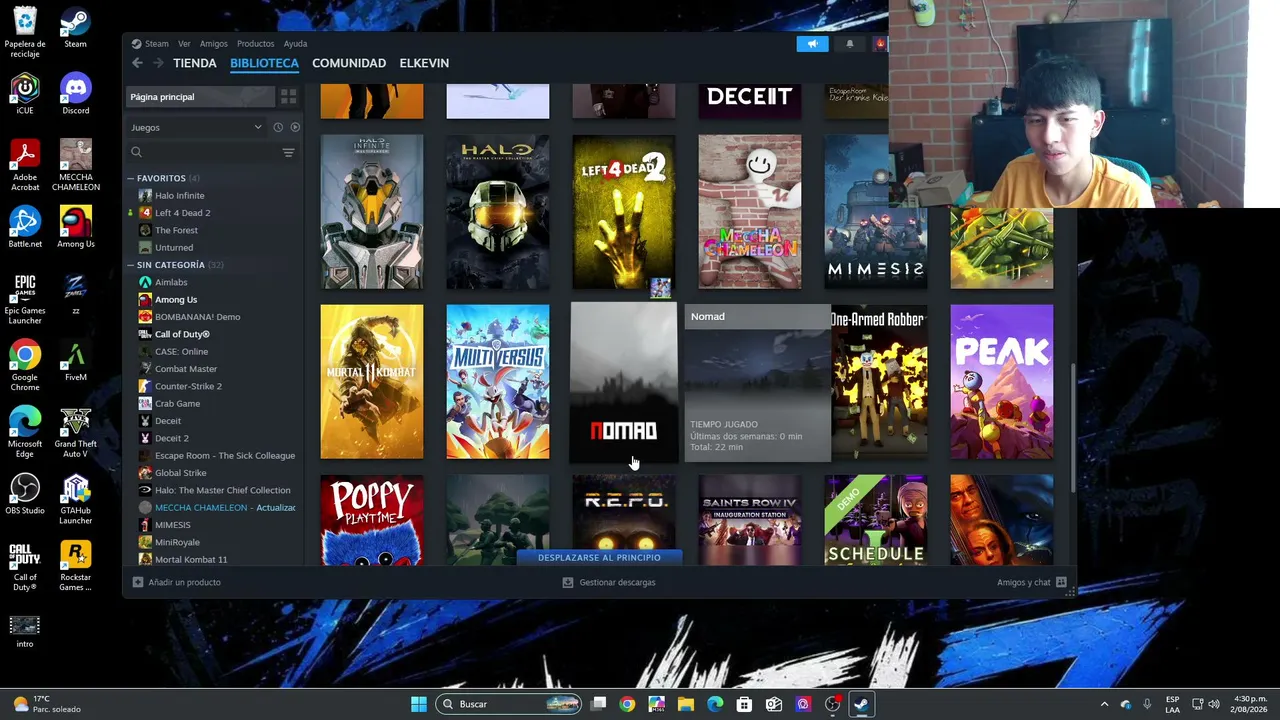Click Añadir un producto
This screenshot has height=720, width=1280.
pyautogui.click(x=177, y=582)
